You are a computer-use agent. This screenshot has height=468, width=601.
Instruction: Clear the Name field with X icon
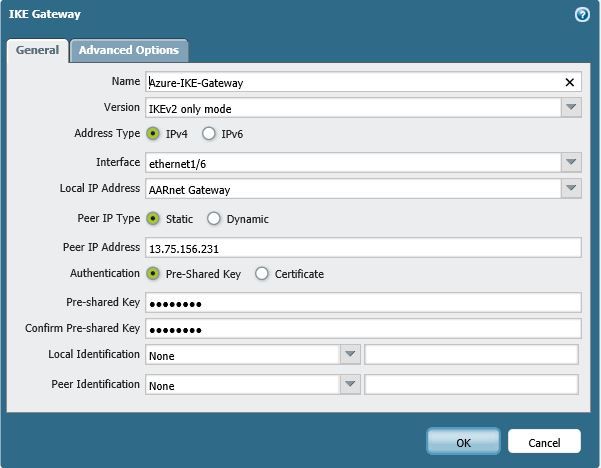[x=570, y=83]
